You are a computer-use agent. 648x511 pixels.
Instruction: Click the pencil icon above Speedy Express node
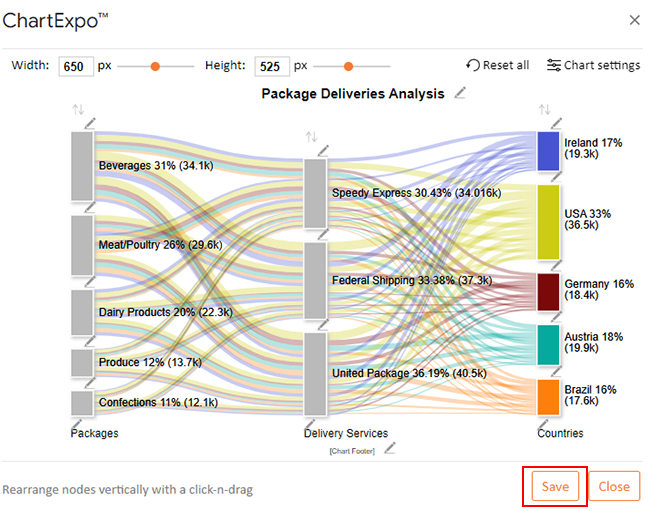point(323,150)
